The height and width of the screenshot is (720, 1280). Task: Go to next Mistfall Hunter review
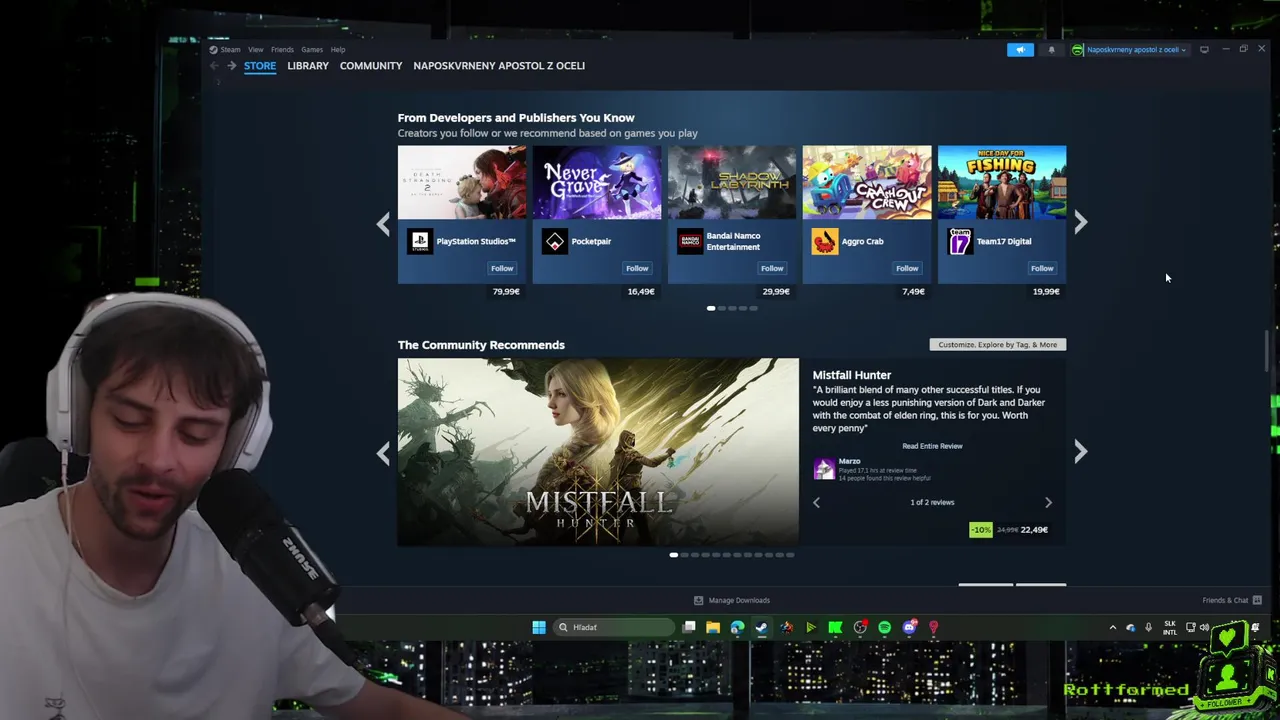pos(1048,502)
